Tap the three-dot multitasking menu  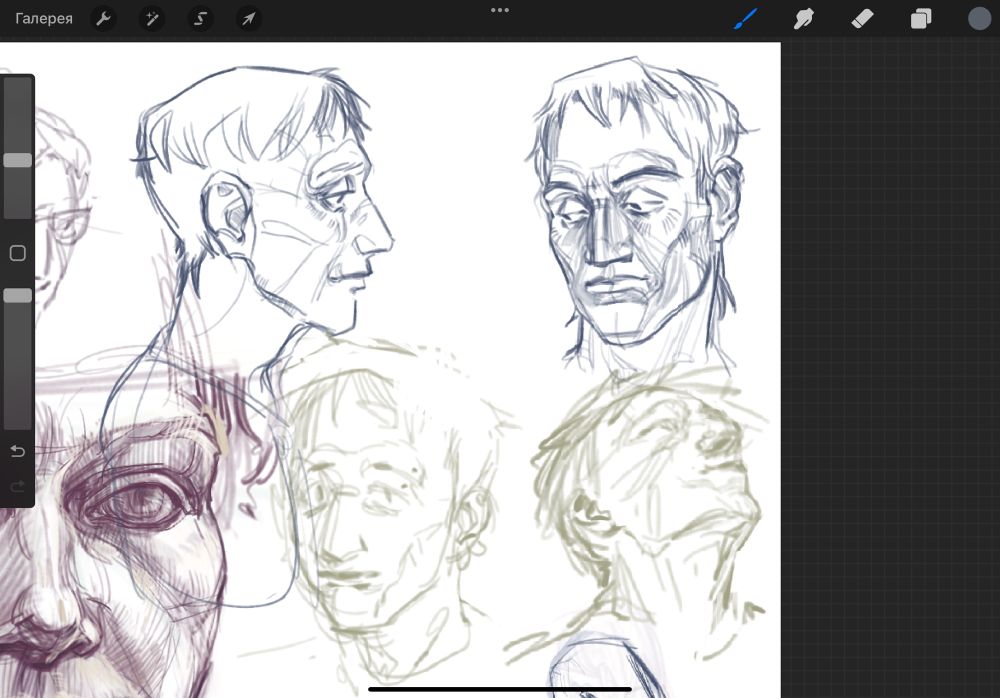point(500,10)
